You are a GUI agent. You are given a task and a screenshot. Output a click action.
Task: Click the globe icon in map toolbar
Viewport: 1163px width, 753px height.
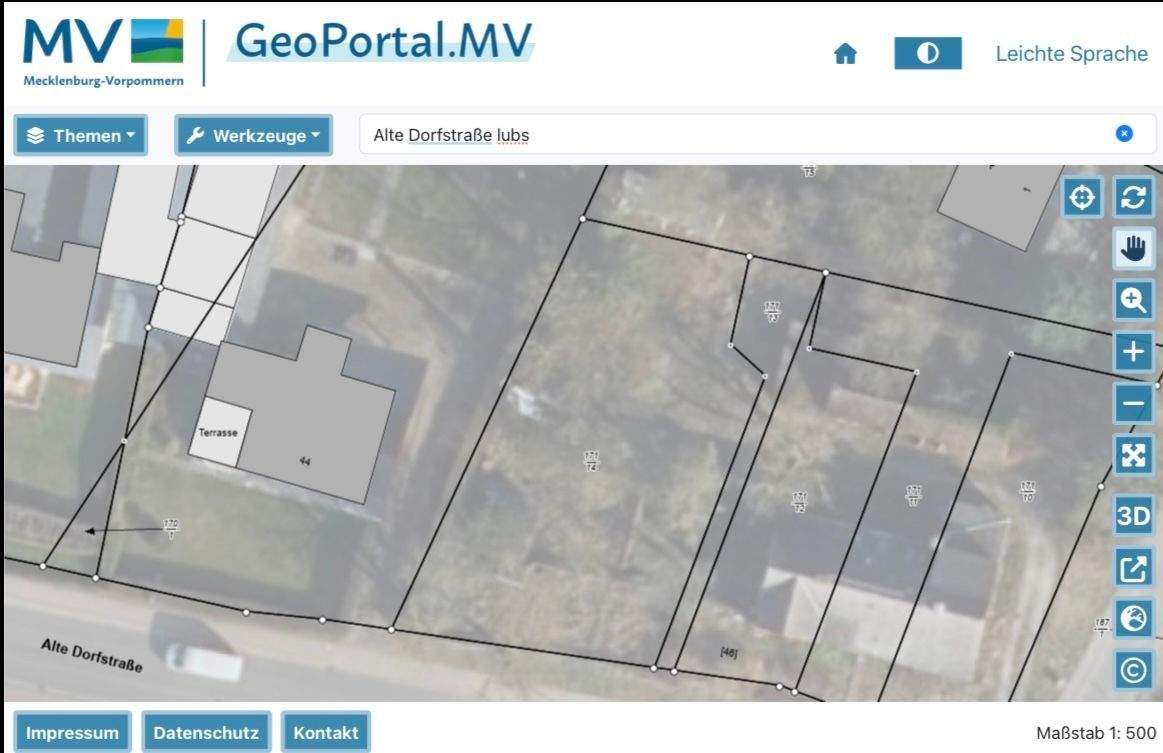[x=1134, y=619]
